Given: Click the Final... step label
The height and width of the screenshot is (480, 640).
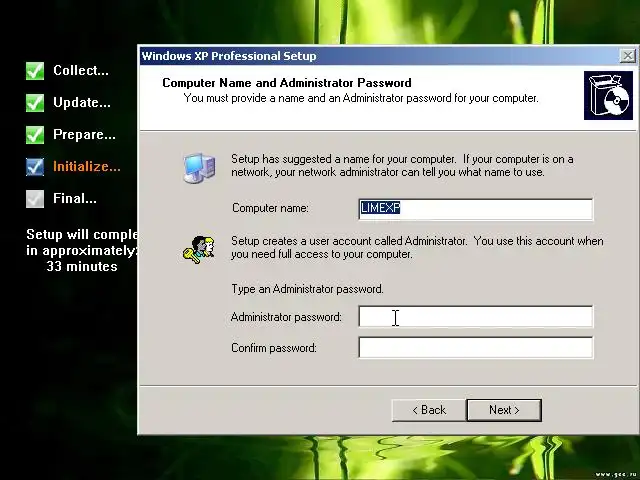Looking at the screenshot, I should coord(75,199).
